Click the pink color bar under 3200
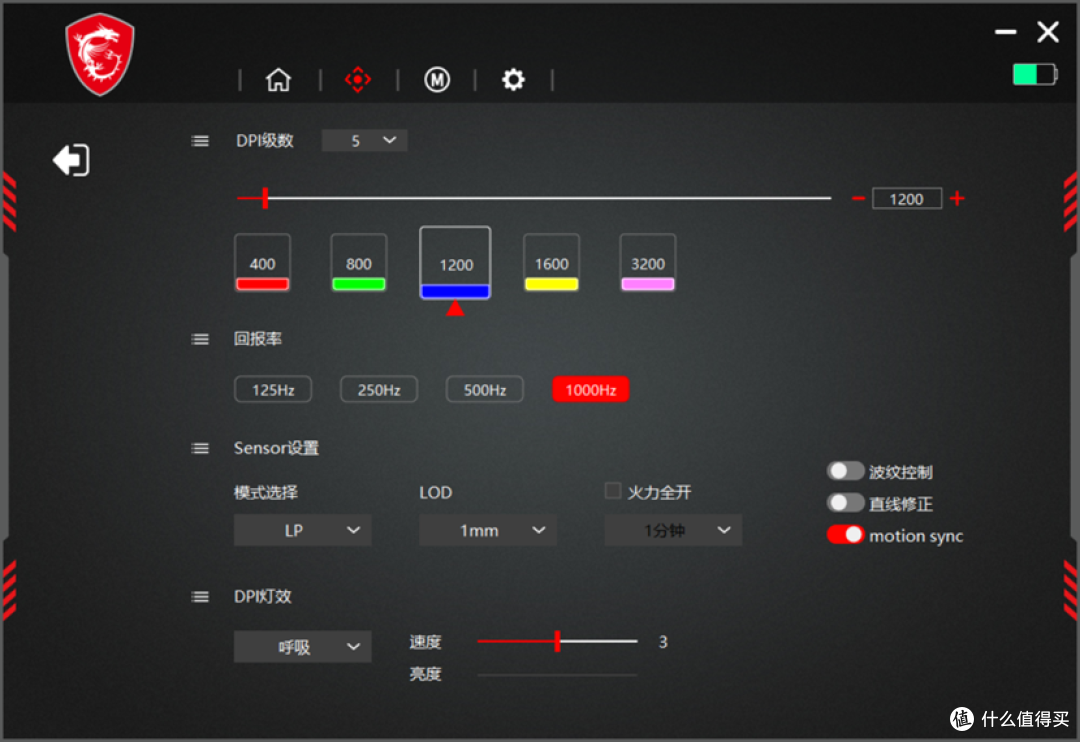 click(648, 284)
